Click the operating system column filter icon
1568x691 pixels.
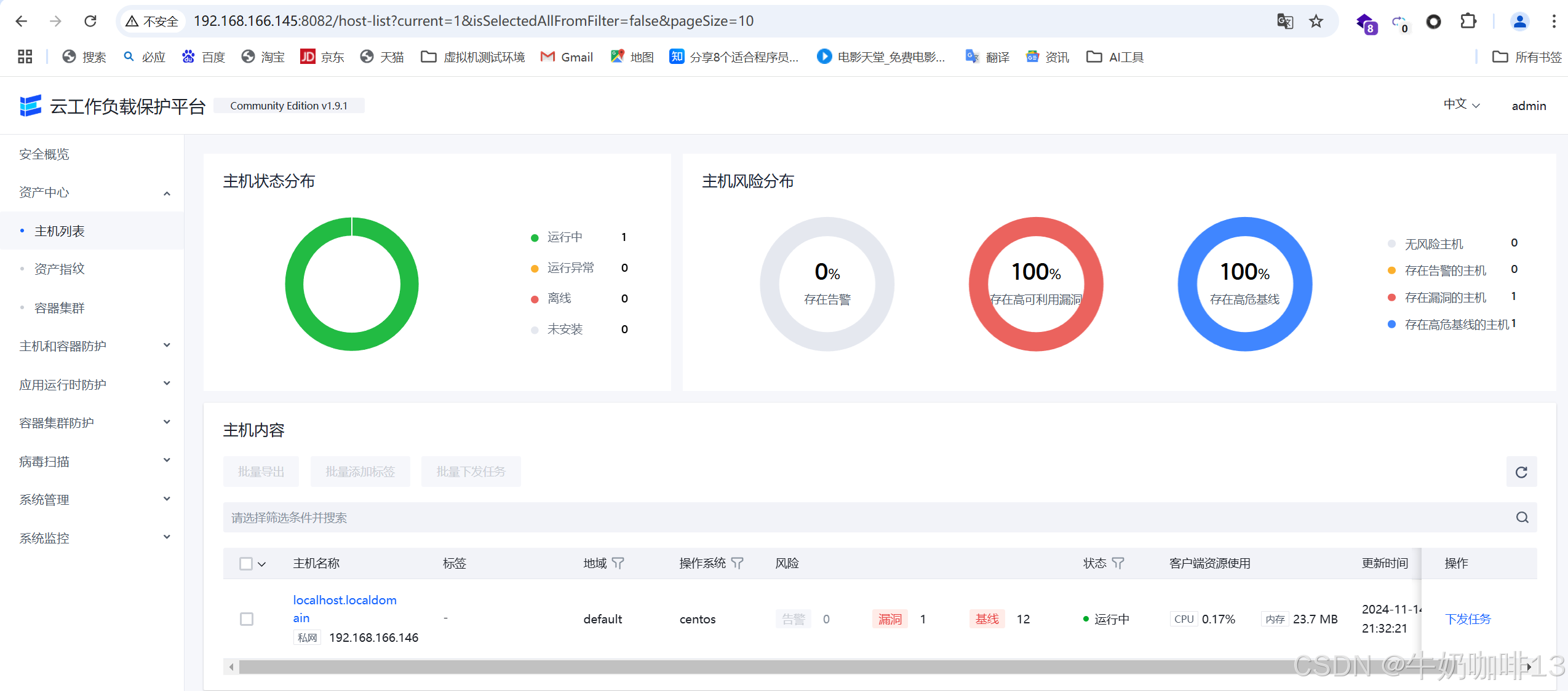[x=737, y=563]
